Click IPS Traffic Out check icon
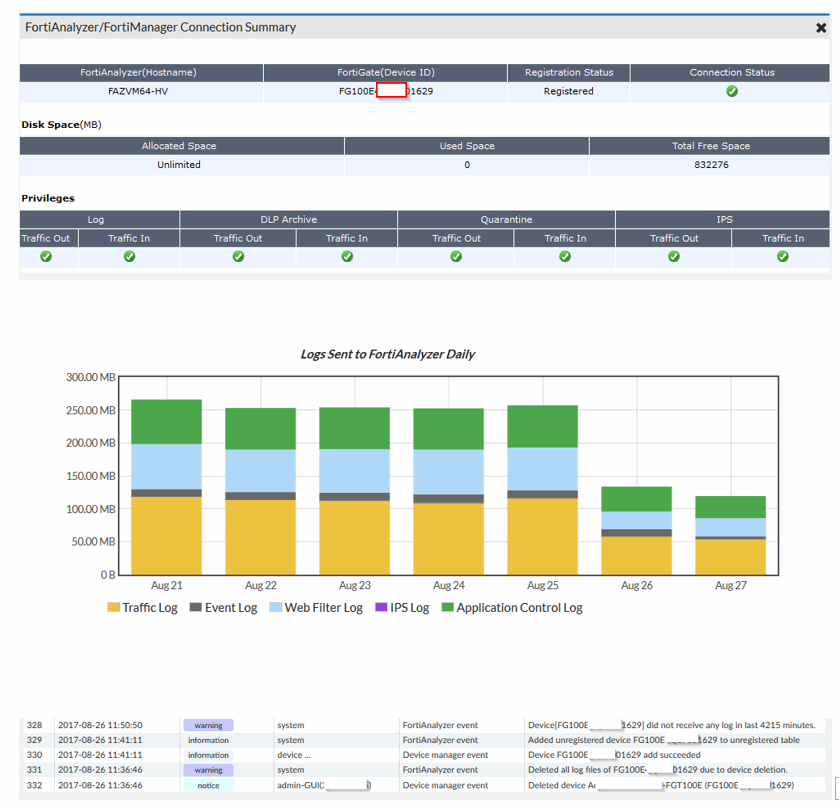839x807 pixels. pos(674,257)
